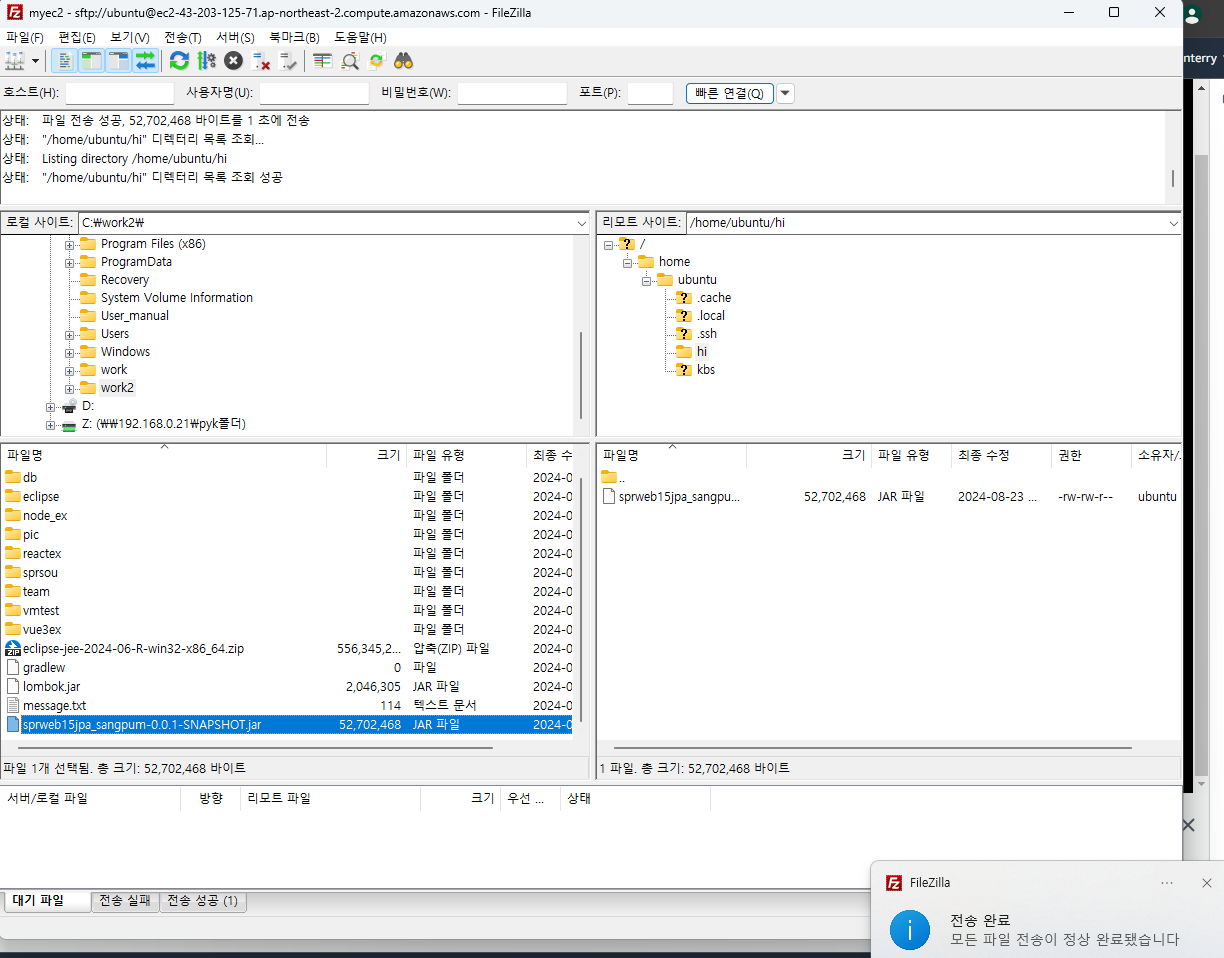Select the .cache folder in remote tree
The width and height of the screenshot is (1224, 958).
click(x=714, y=298)
